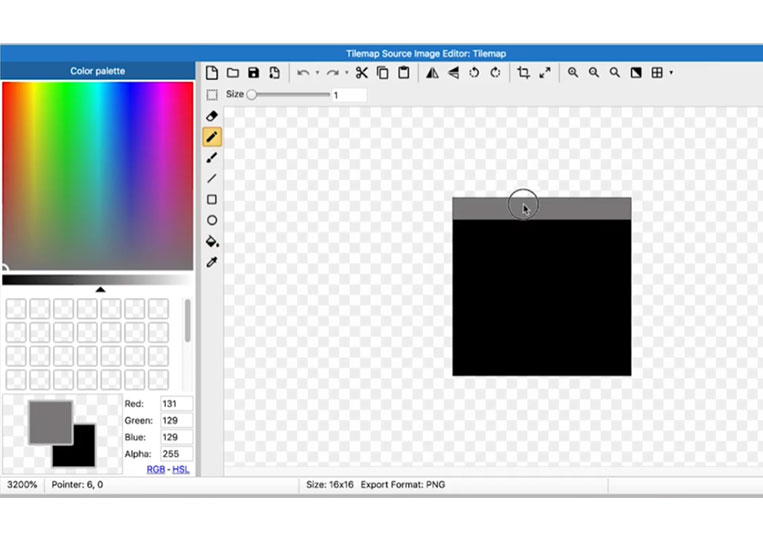
Task: Click the Color palette panel header
Action: [x=98, y=71]
